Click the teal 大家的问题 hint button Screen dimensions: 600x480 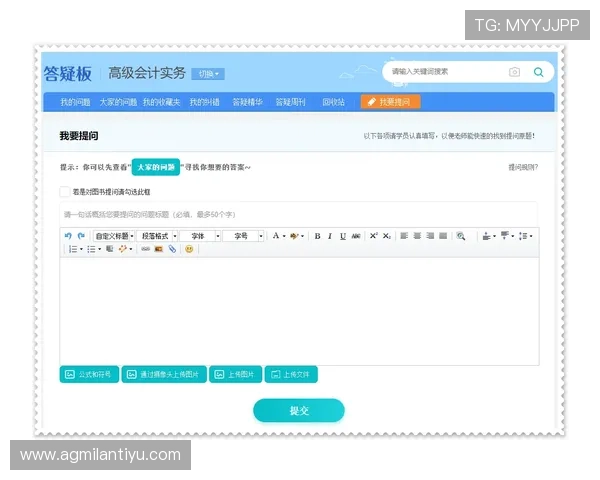pos(156,167)
